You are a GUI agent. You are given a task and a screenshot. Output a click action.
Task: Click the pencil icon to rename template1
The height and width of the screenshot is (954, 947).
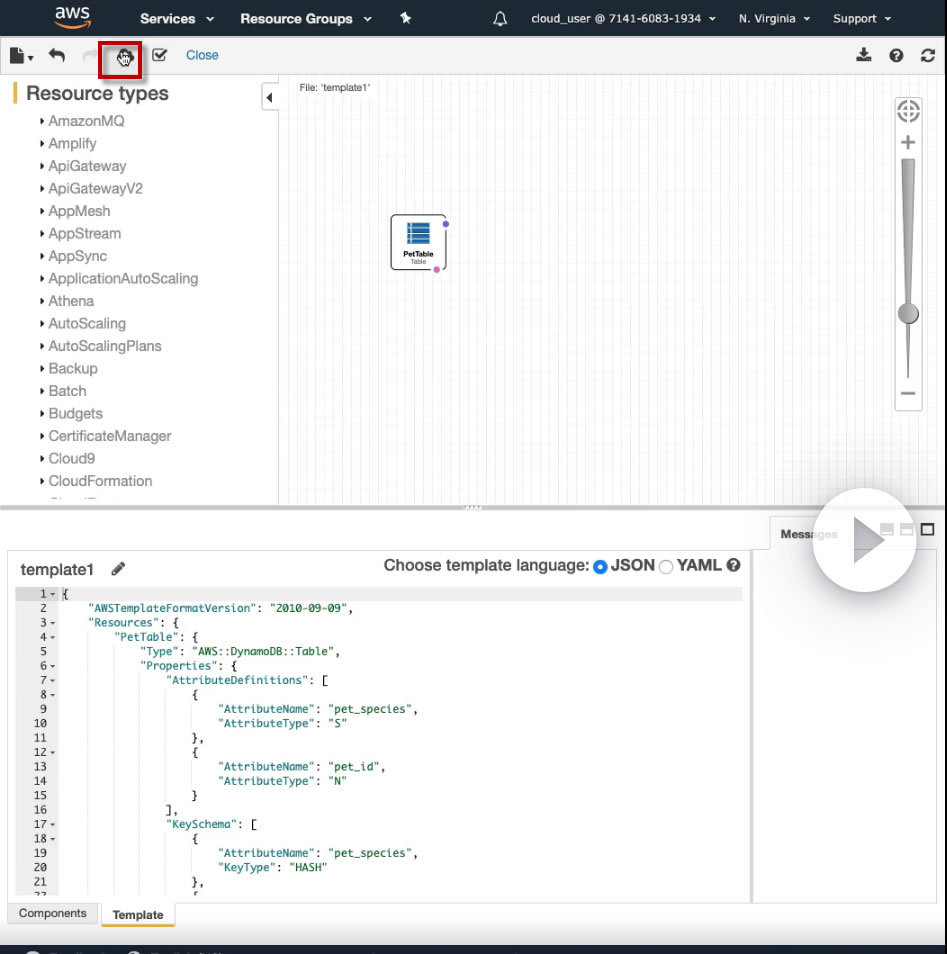[x=118, y=569]
